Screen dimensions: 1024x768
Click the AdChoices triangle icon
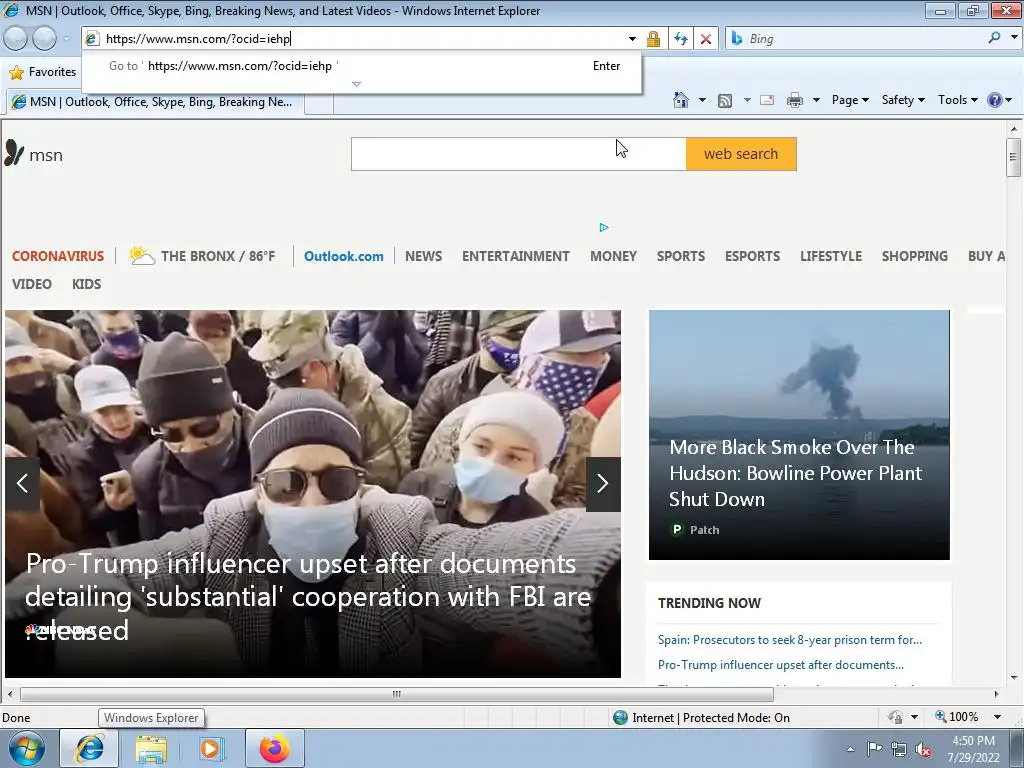604,227
